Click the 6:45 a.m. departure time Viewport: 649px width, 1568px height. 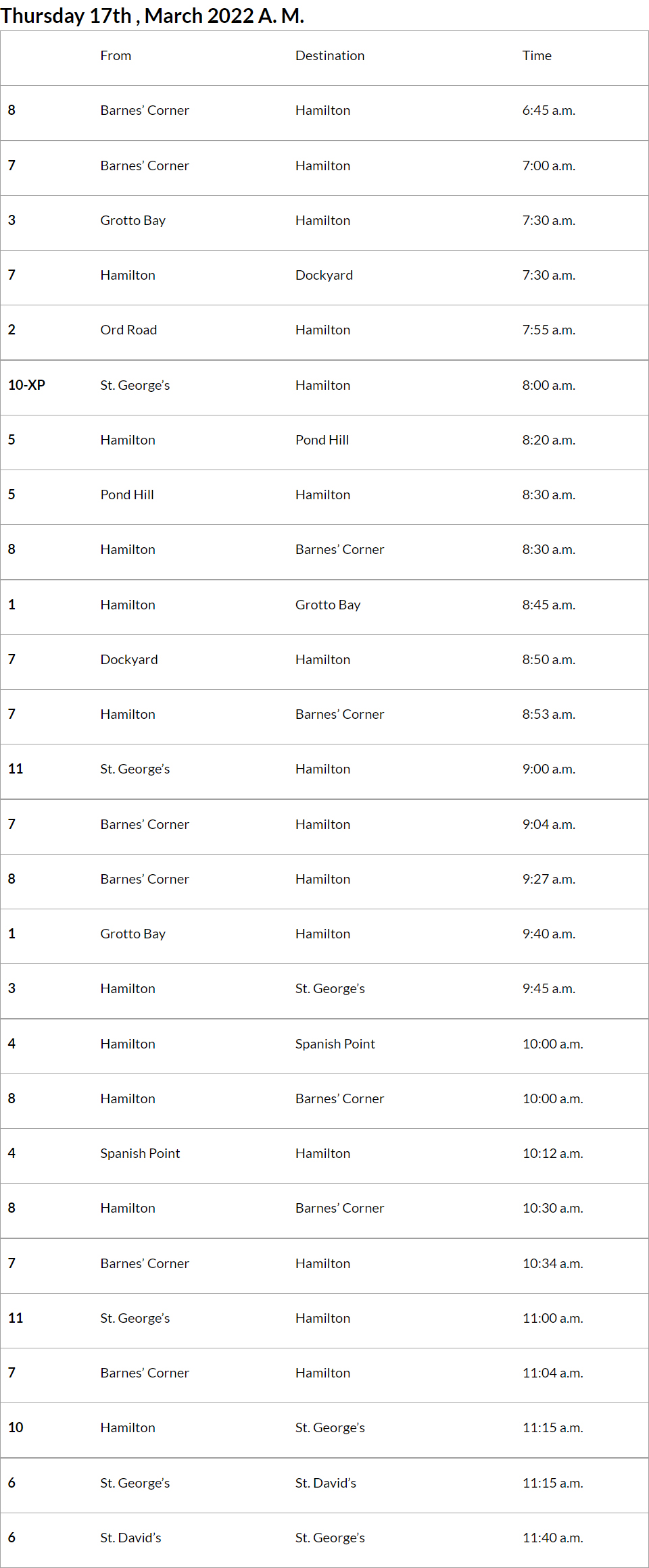point(548,111)
